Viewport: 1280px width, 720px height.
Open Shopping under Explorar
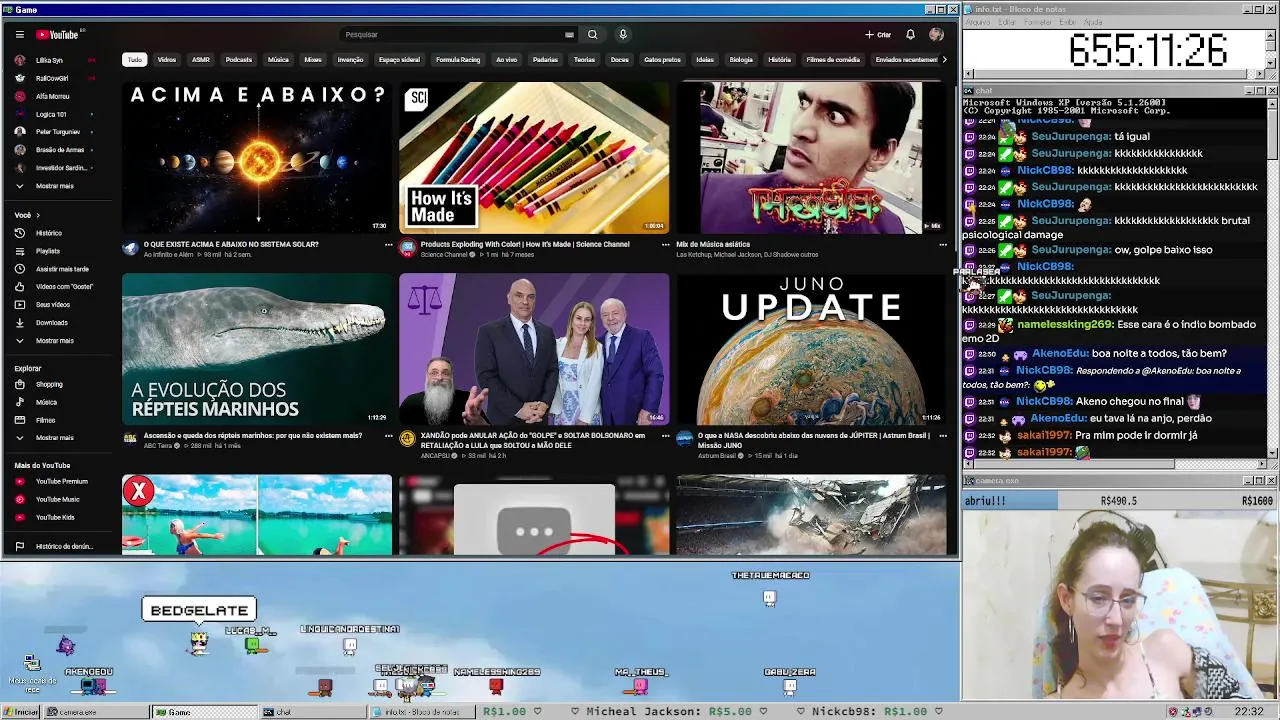49,384
